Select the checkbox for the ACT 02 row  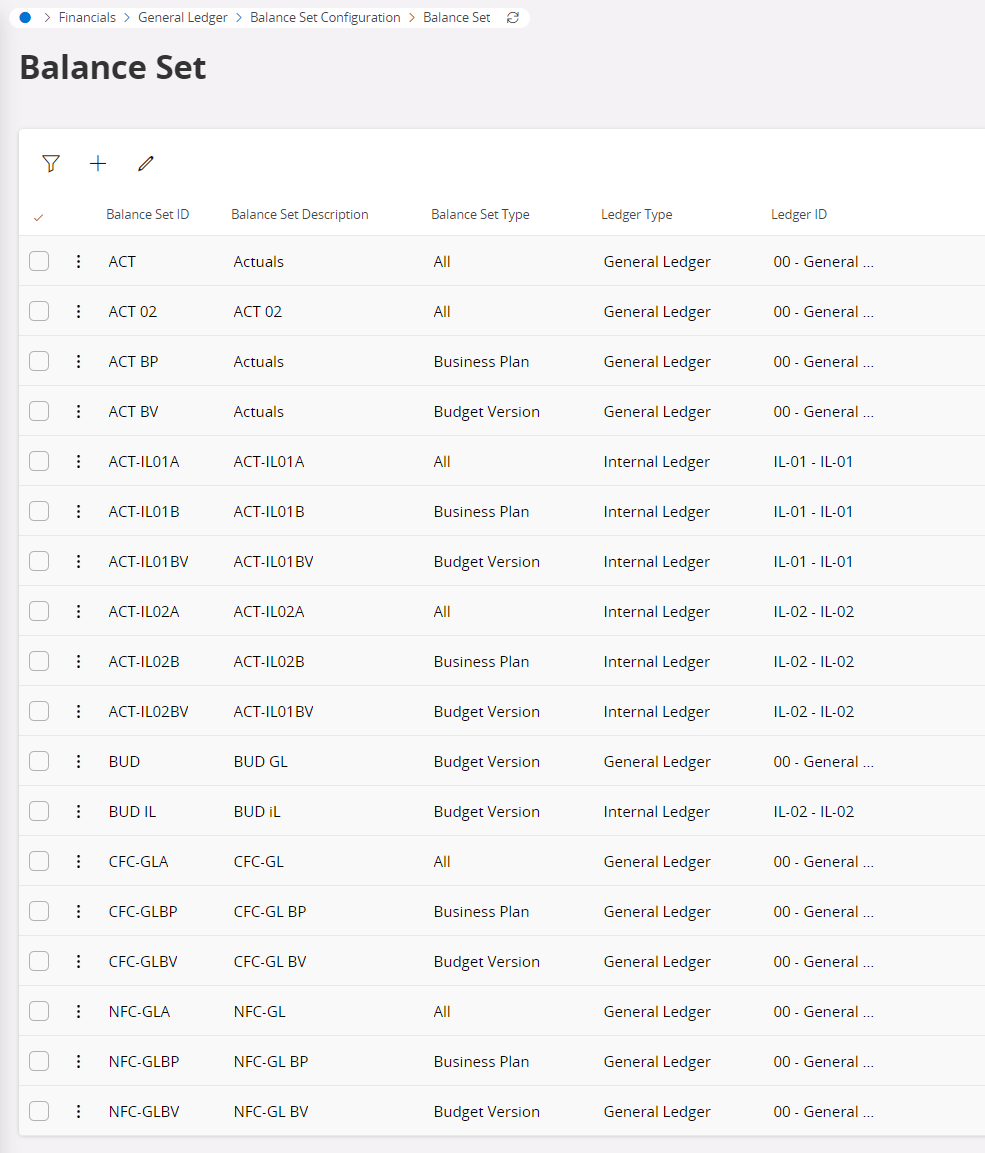tap(38, 311)
